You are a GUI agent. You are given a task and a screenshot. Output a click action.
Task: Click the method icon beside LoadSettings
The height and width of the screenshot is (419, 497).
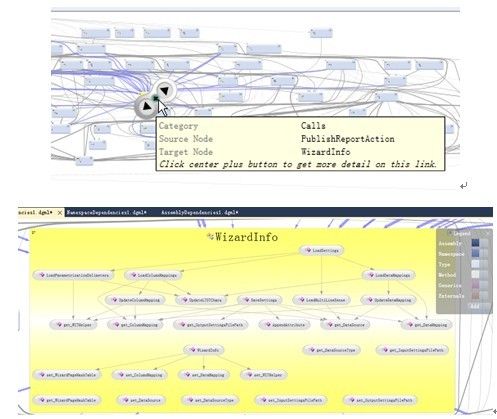pos(308,250)
